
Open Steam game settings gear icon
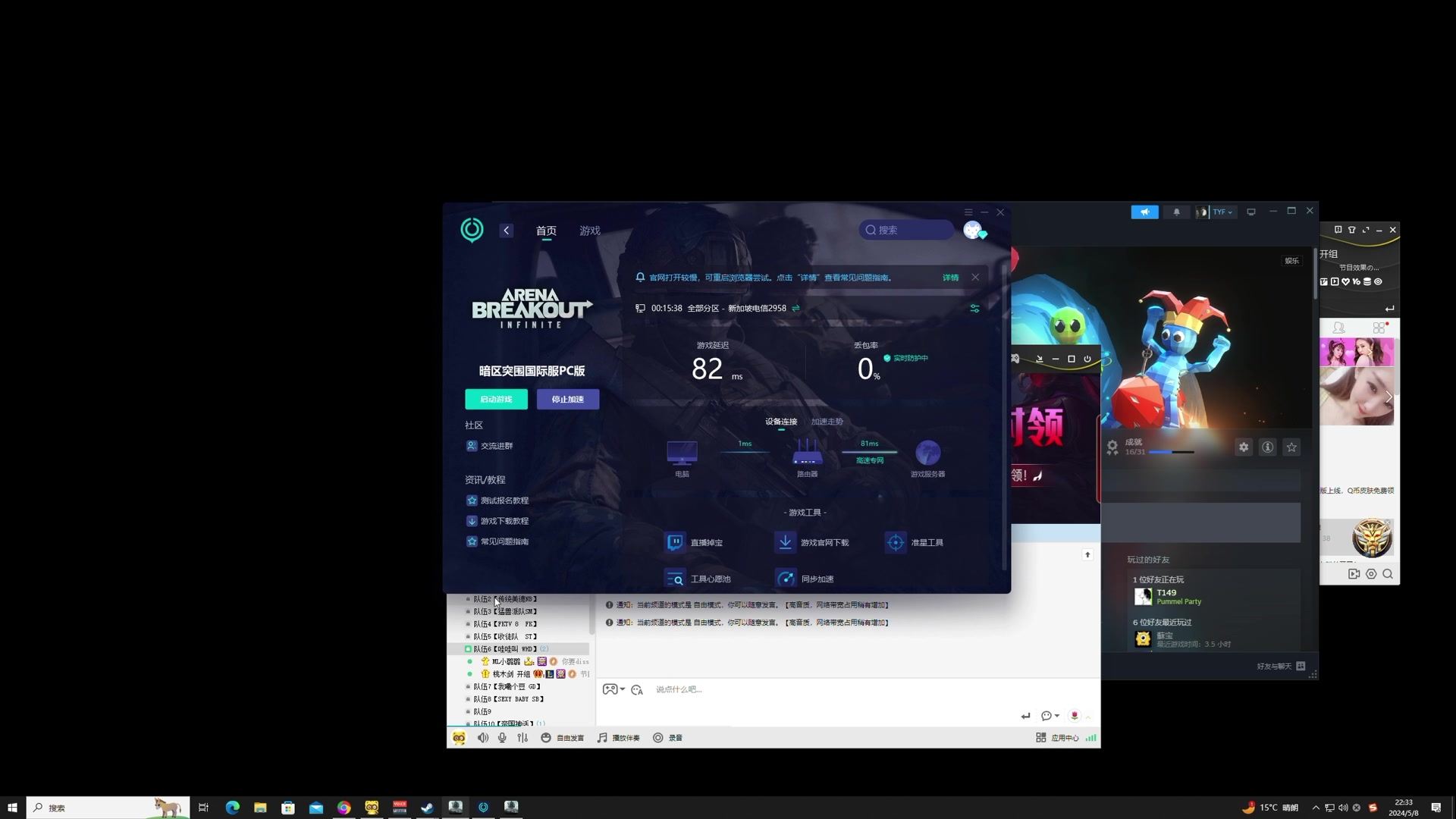[x=1244, y=447]
